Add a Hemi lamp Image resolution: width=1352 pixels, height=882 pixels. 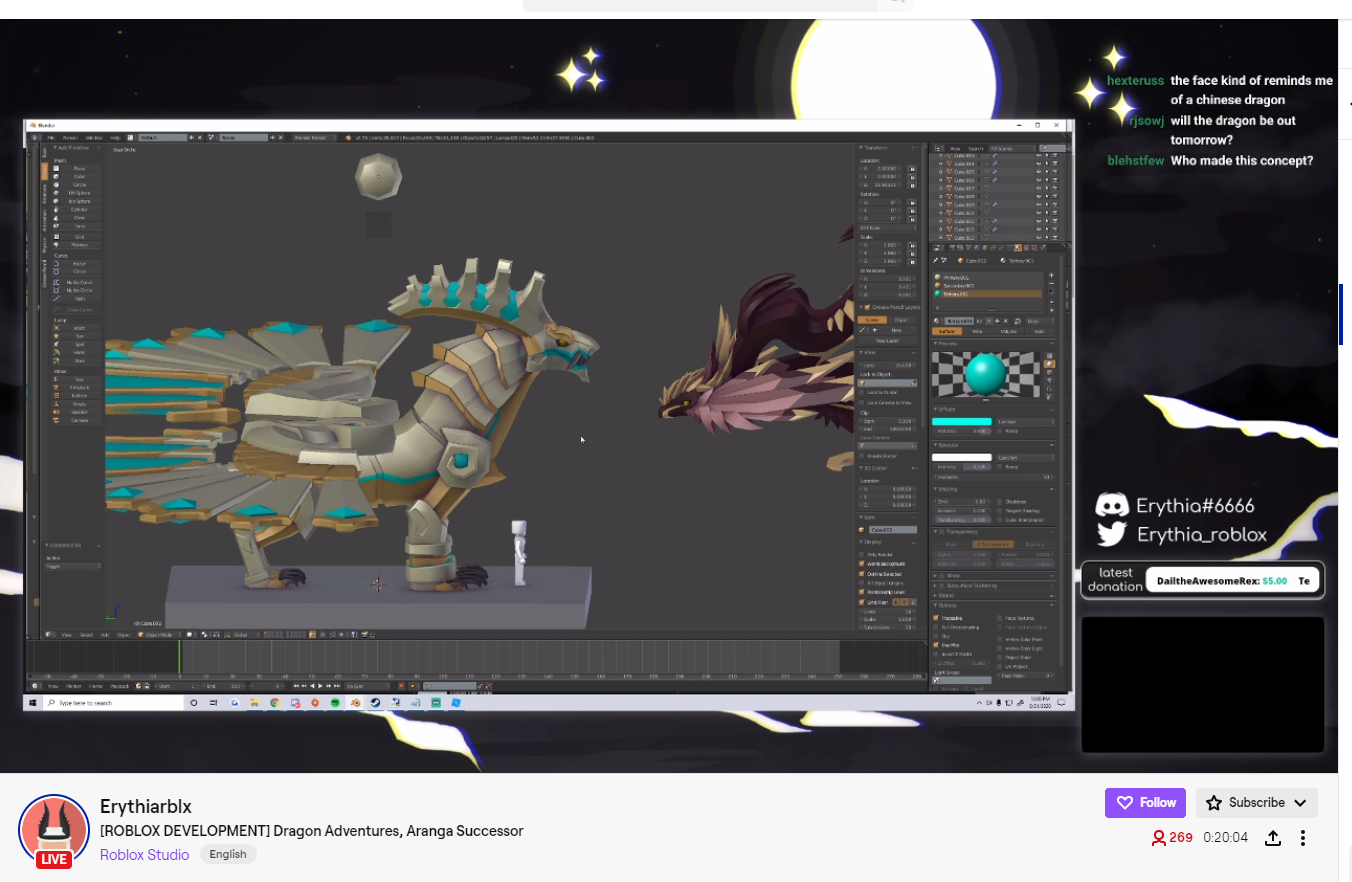click(x=77, y=352)
